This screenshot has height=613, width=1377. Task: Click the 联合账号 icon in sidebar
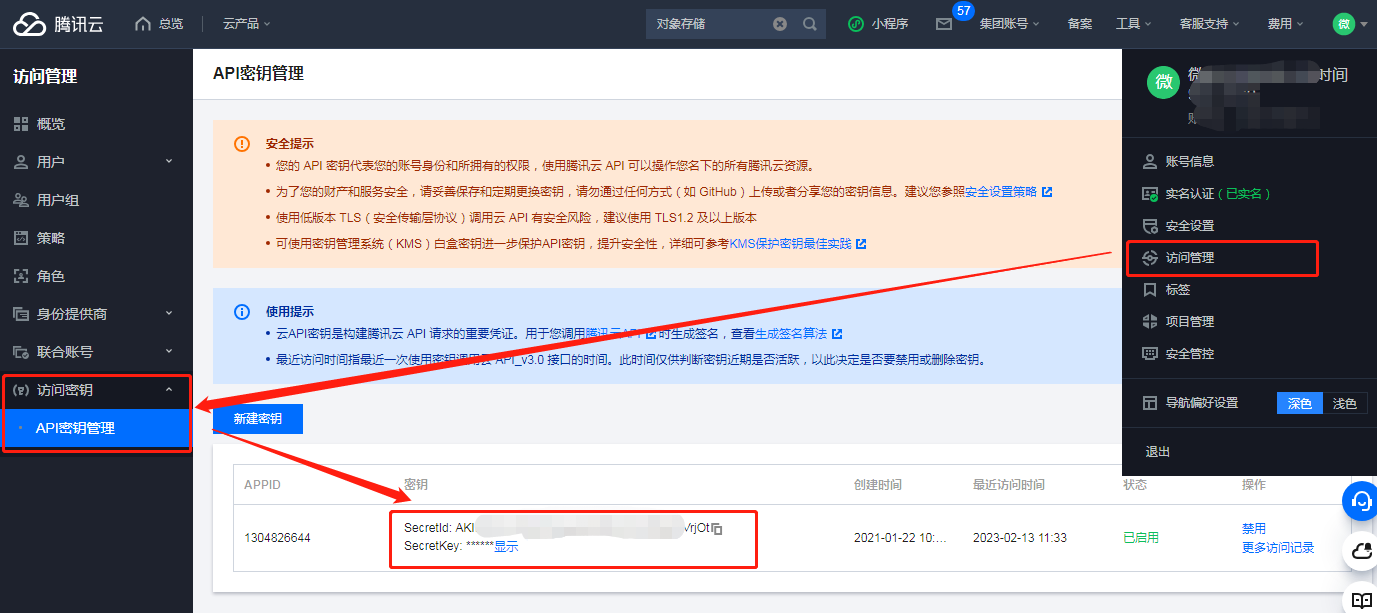20,352
